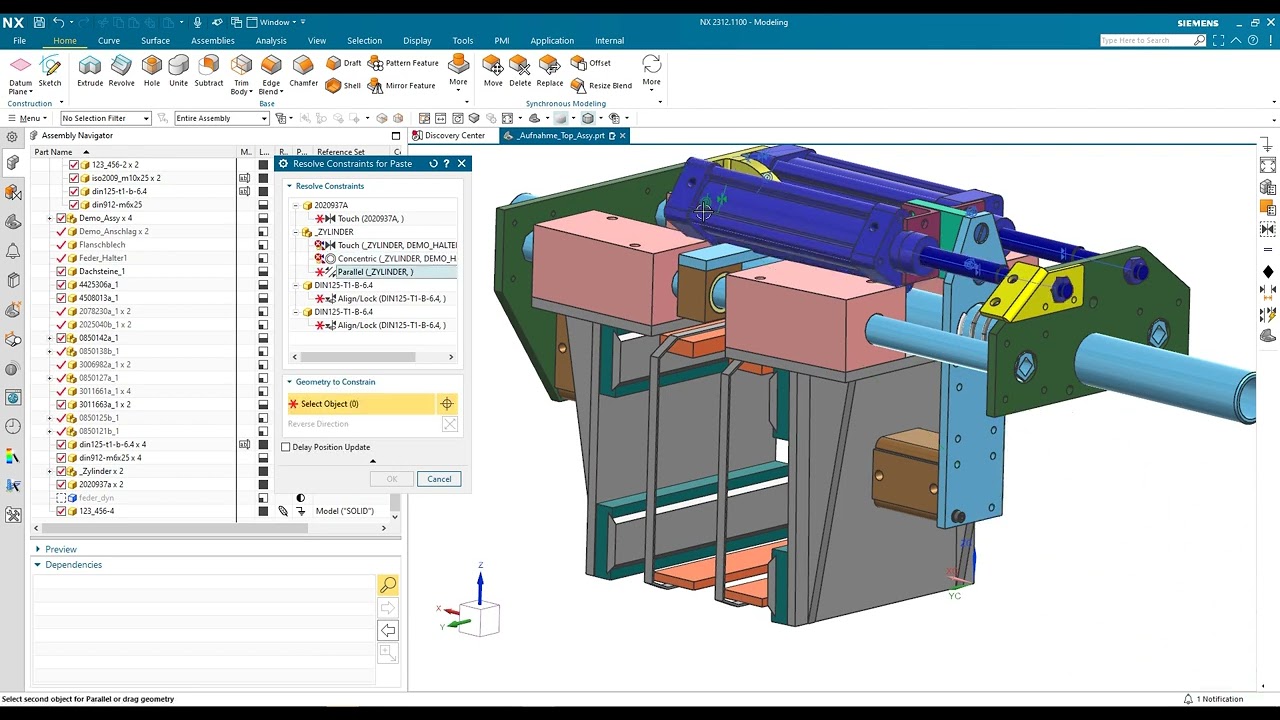
Task: Open the Discovery Center tab
Action: tap(449, 136)
